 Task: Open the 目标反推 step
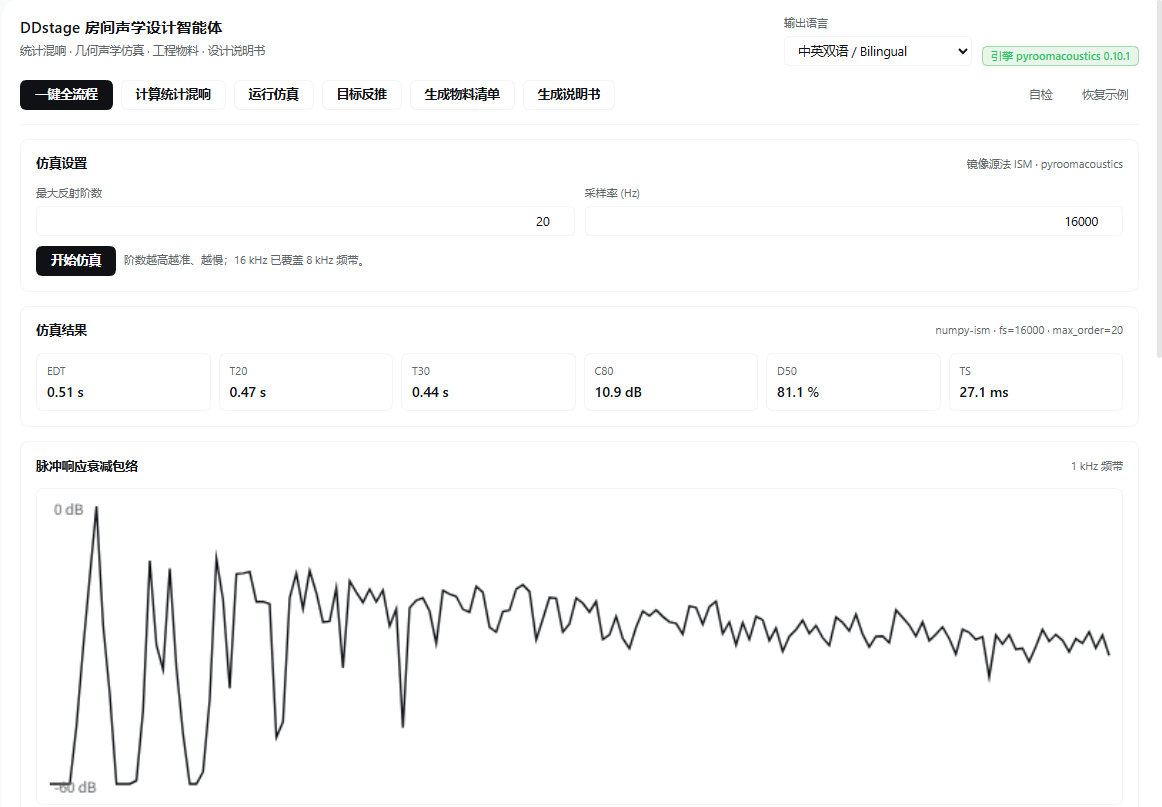click(362, 95)
